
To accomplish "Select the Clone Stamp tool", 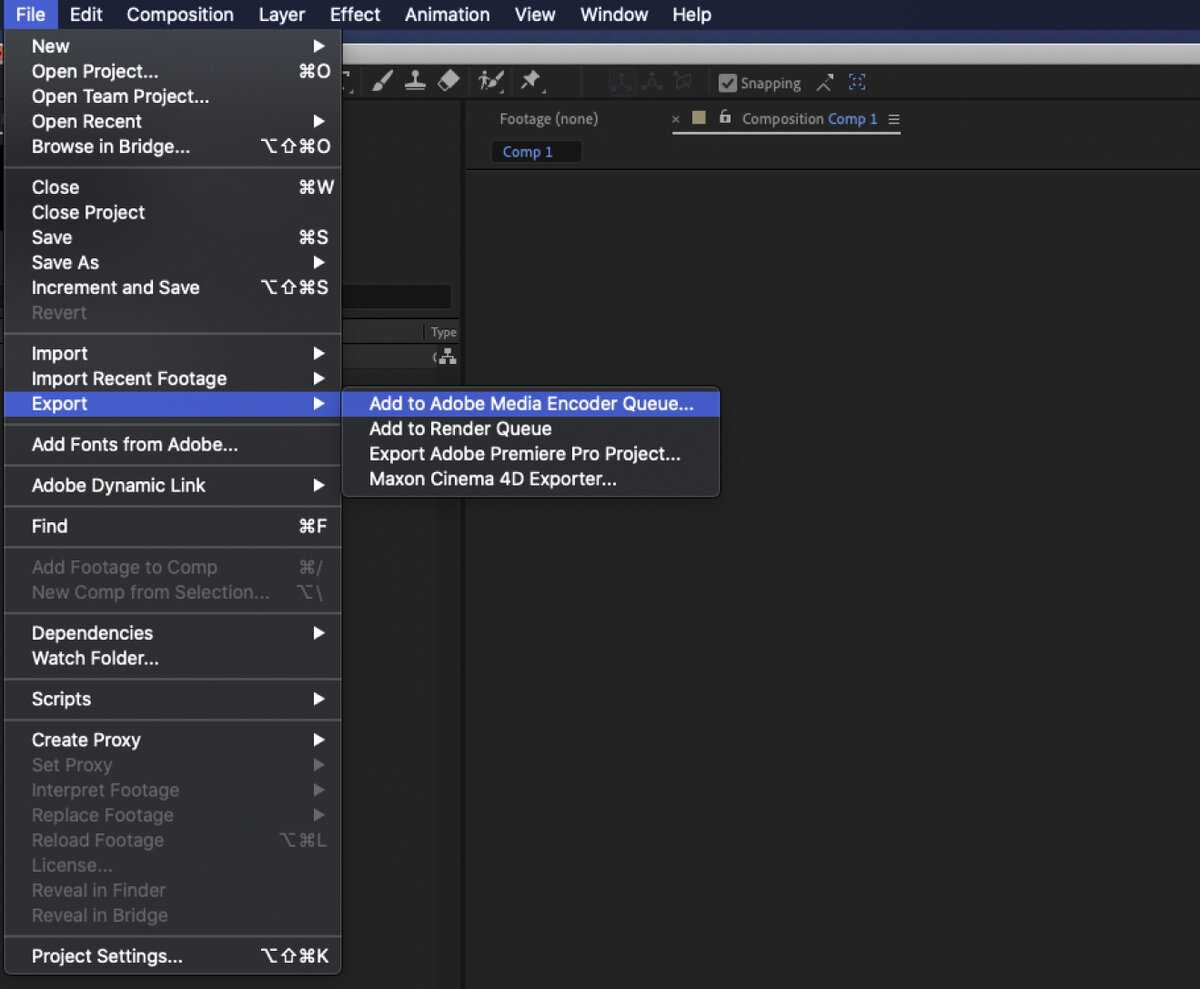I will 415,81.
